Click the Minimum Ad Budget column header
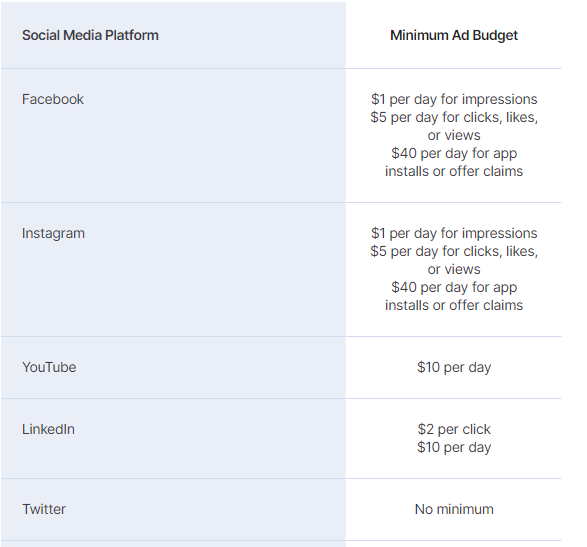The width and height of the screenshot is (587, 547). click(x=454, y=35)
